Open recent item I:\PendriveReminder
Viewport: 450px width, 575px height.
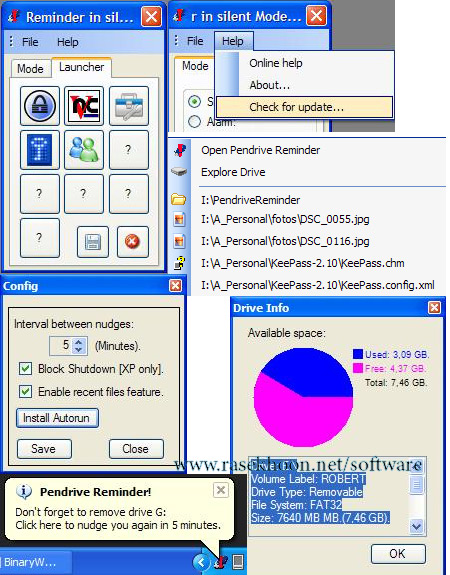pyautogui.click(x=250, y=200)
